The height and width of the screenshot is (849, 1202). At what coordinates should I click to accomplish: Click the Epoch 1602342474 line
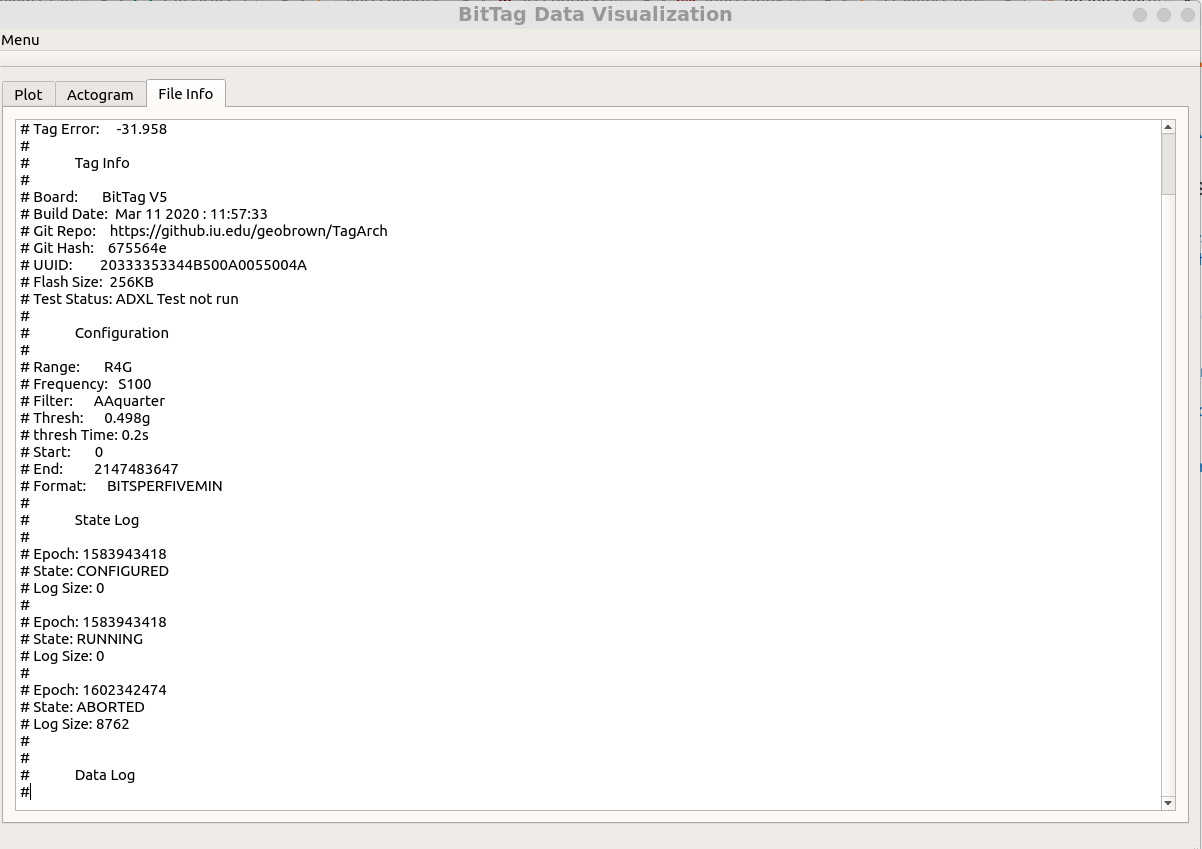coord(93,690)
